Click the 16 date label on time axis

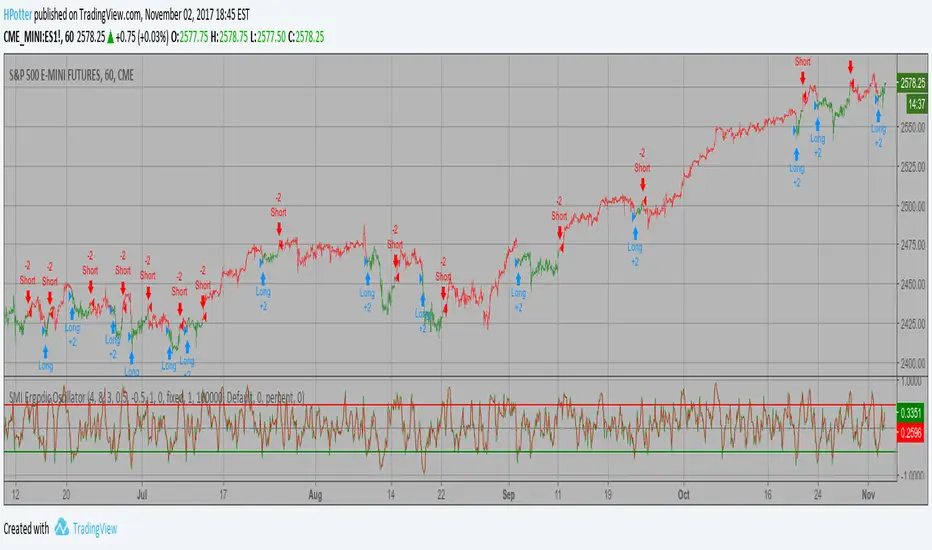(x=768, y=495)
